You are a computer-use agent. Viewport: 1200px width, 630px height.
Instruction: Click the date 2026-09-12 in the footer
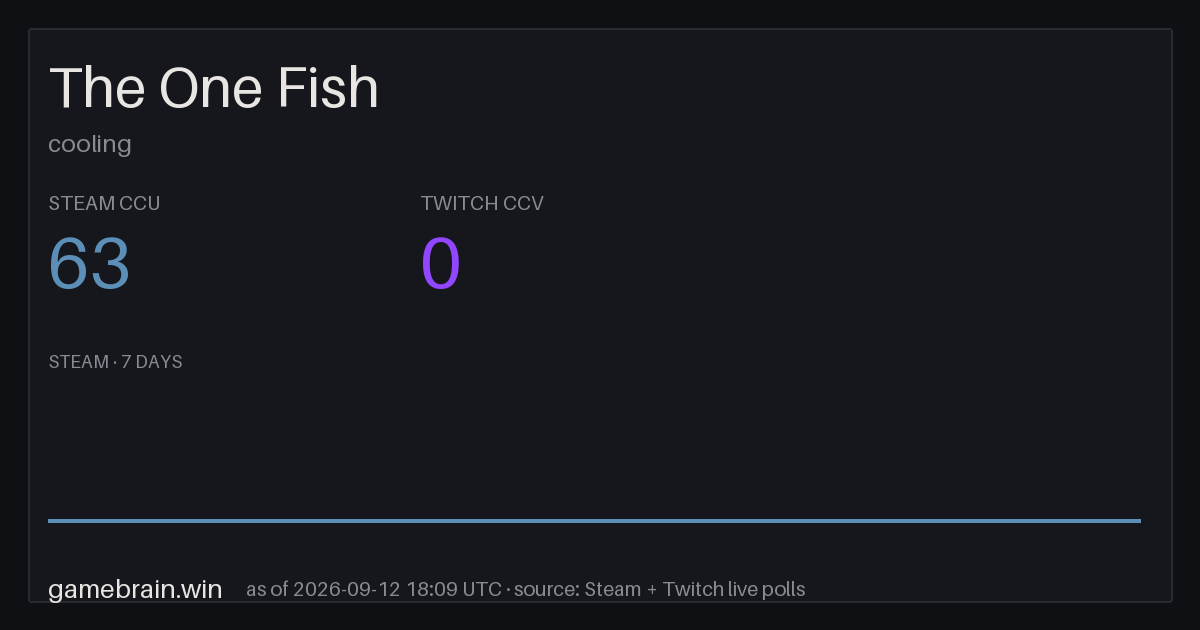pos(348,589)
